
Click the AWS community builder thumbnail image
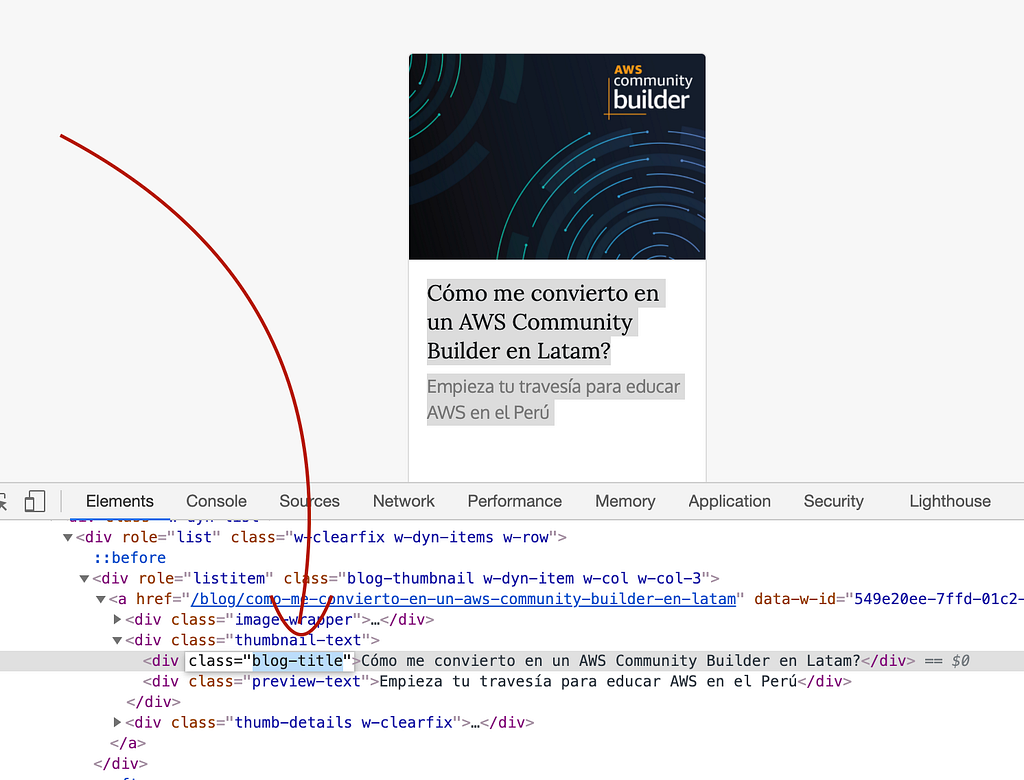(x=557, y=157)
